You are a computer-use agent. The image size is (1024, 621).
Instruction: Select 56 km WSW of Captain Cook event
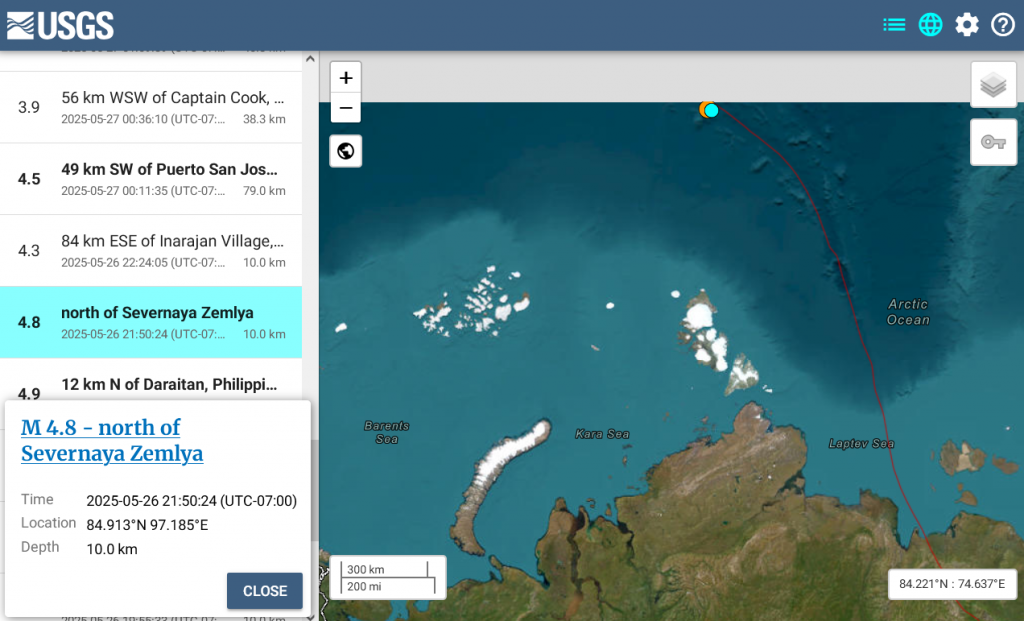pyautogui.click(x=151, y=107)
